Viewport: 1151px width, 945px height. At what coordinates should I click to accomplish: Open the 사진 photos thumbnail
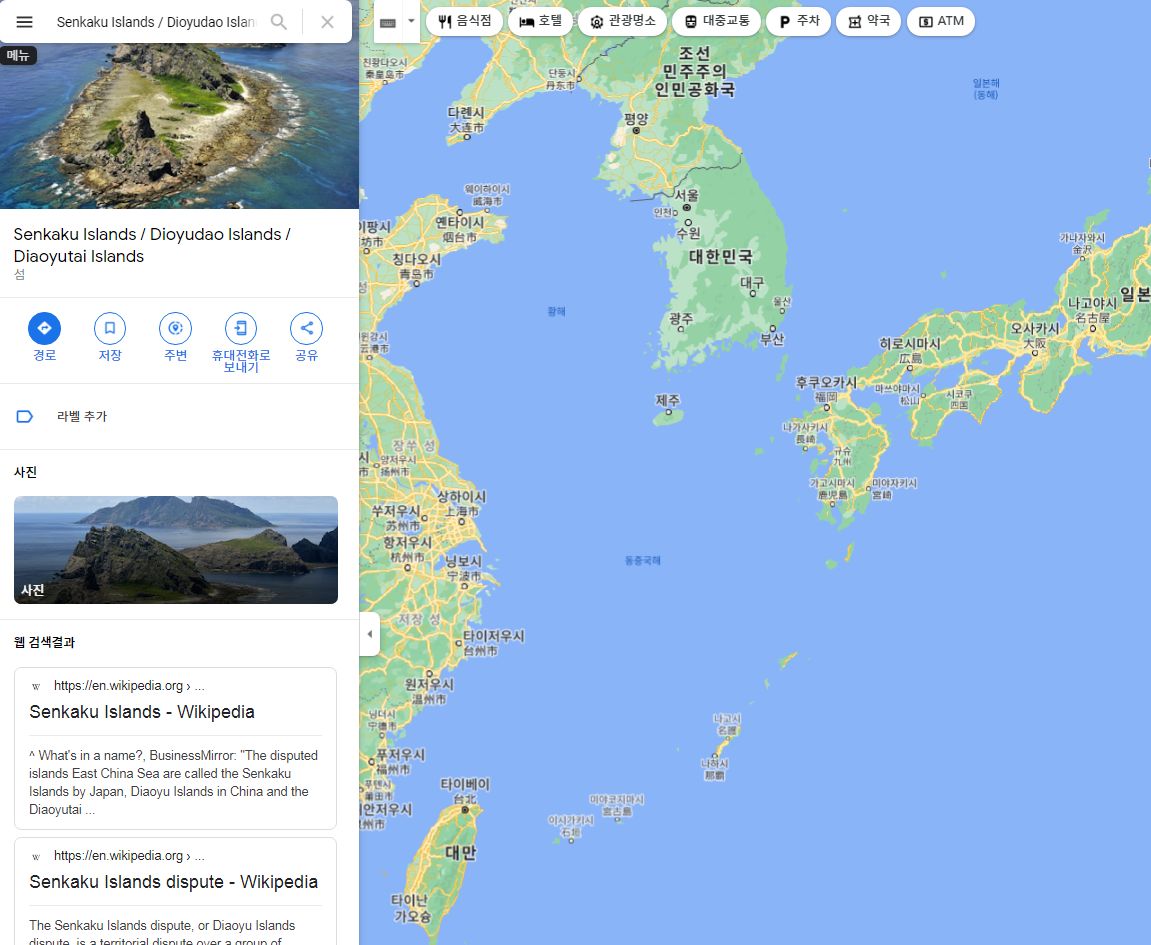[x=176, y=550]
